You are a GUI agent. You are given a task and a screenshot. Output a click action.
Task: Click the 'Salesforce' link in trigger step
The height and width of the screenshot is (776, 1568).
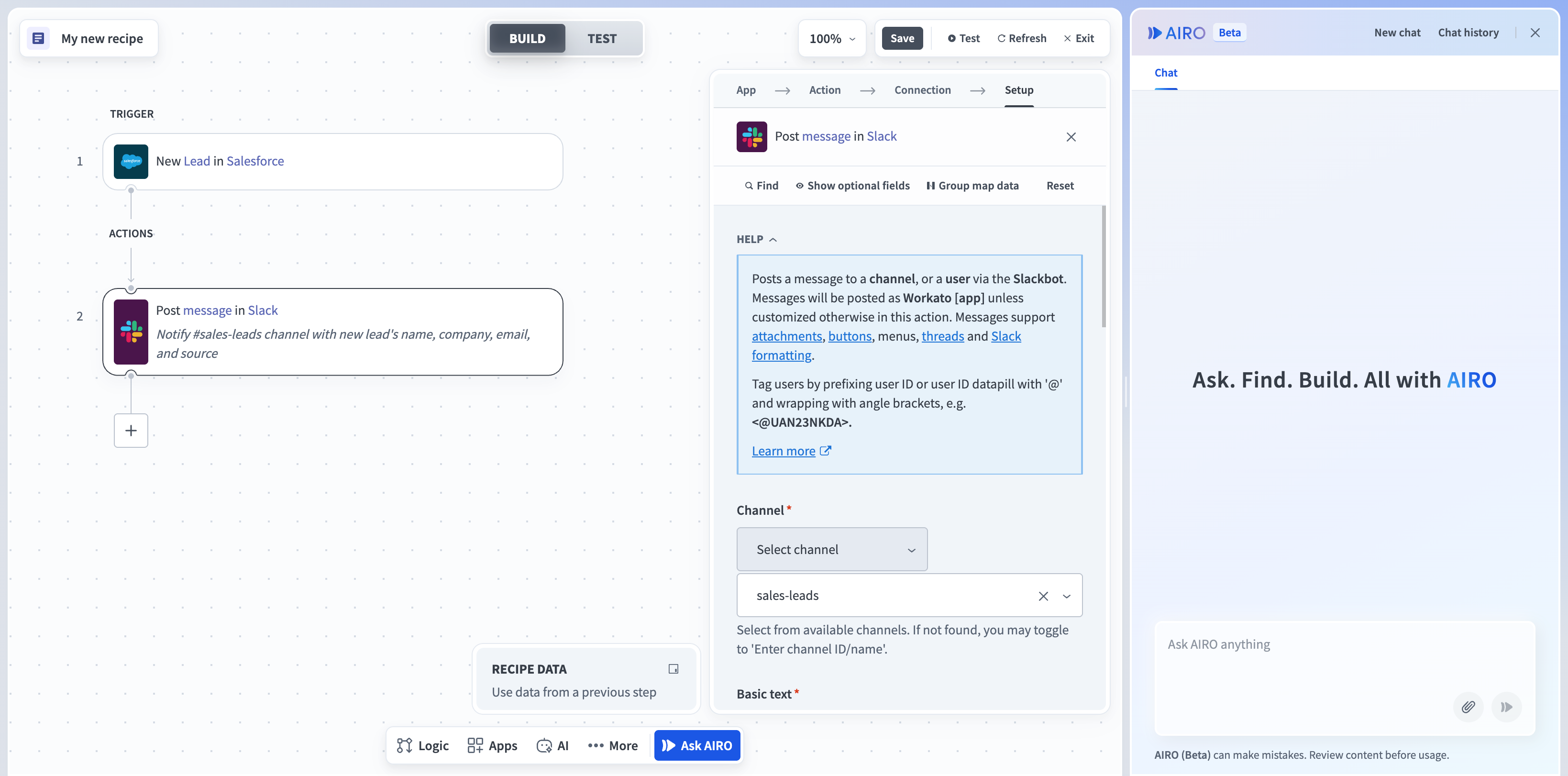coord(255,161)
